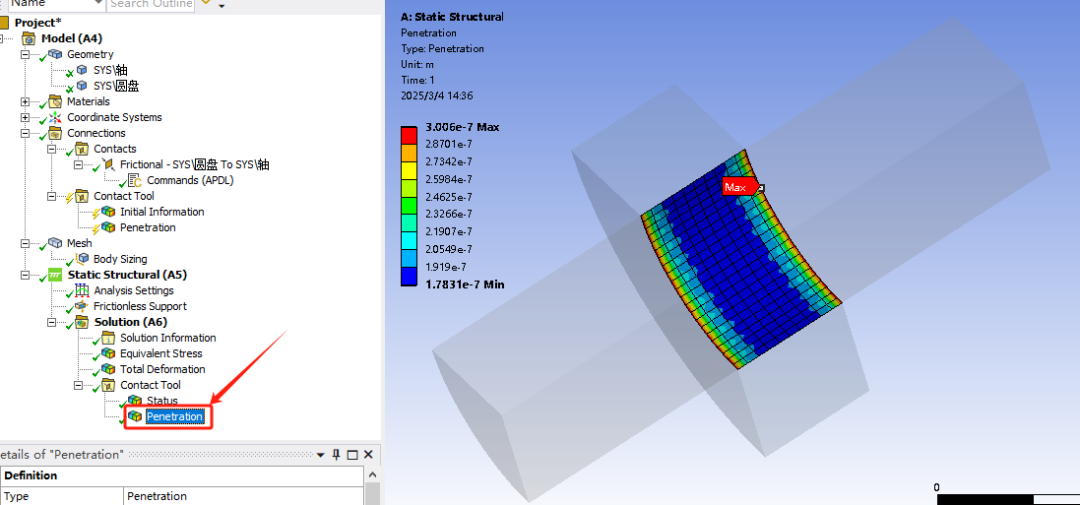Collapse the Mesh branch
This screenshot has height=505, width=1080.
25,243
